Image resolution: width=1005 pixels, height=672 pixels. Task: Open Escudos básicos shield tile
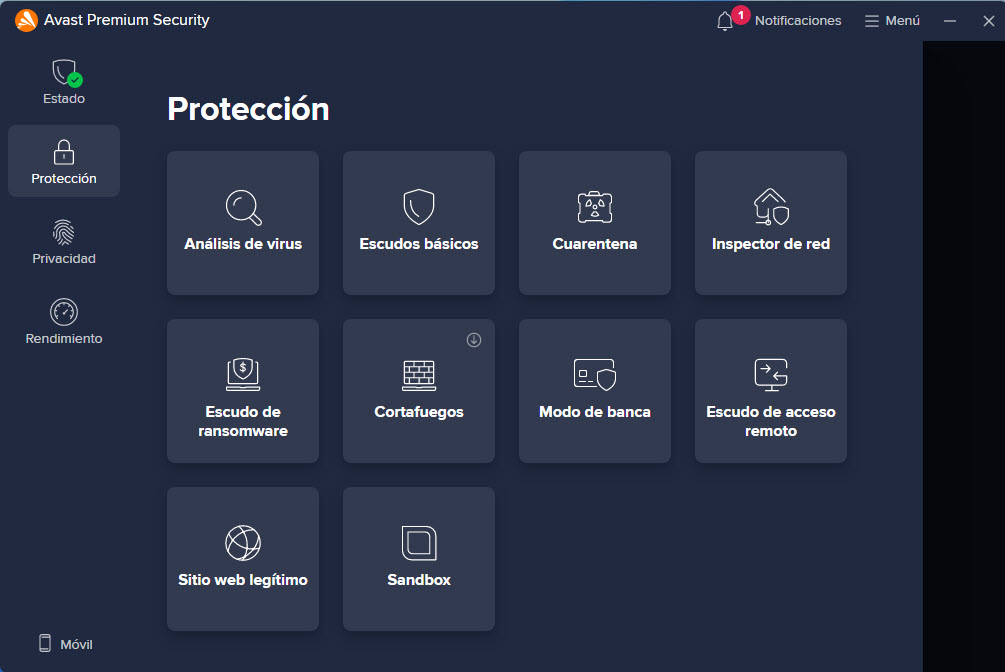(x=419, y=223)
